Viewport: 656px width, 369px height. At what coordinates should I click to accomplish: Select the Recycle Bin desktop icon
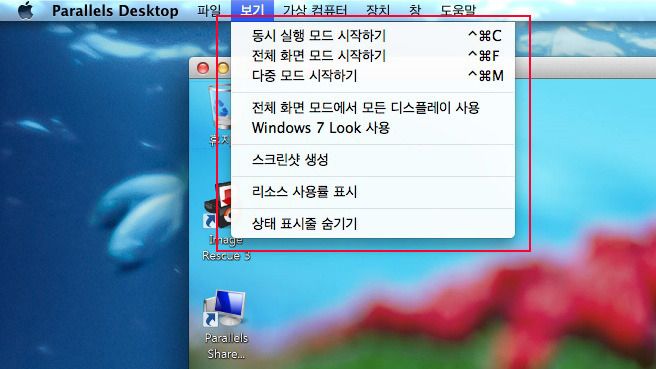[220, 115]
